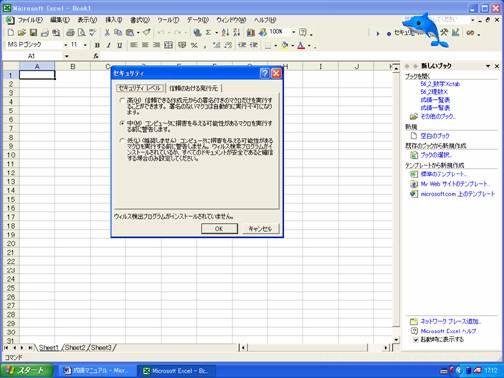Select the Low (低) security level radio button

[122, 141]
